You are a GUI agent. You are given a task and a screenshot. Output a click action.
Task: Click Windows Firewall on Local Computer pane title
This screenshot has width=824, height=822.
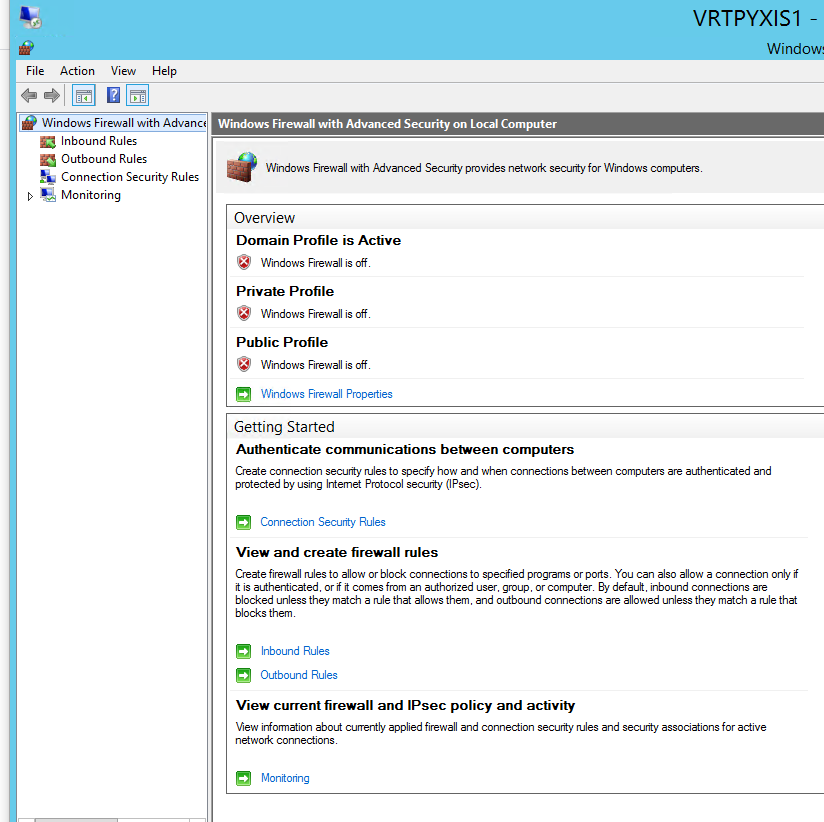[x=387, y=124]
